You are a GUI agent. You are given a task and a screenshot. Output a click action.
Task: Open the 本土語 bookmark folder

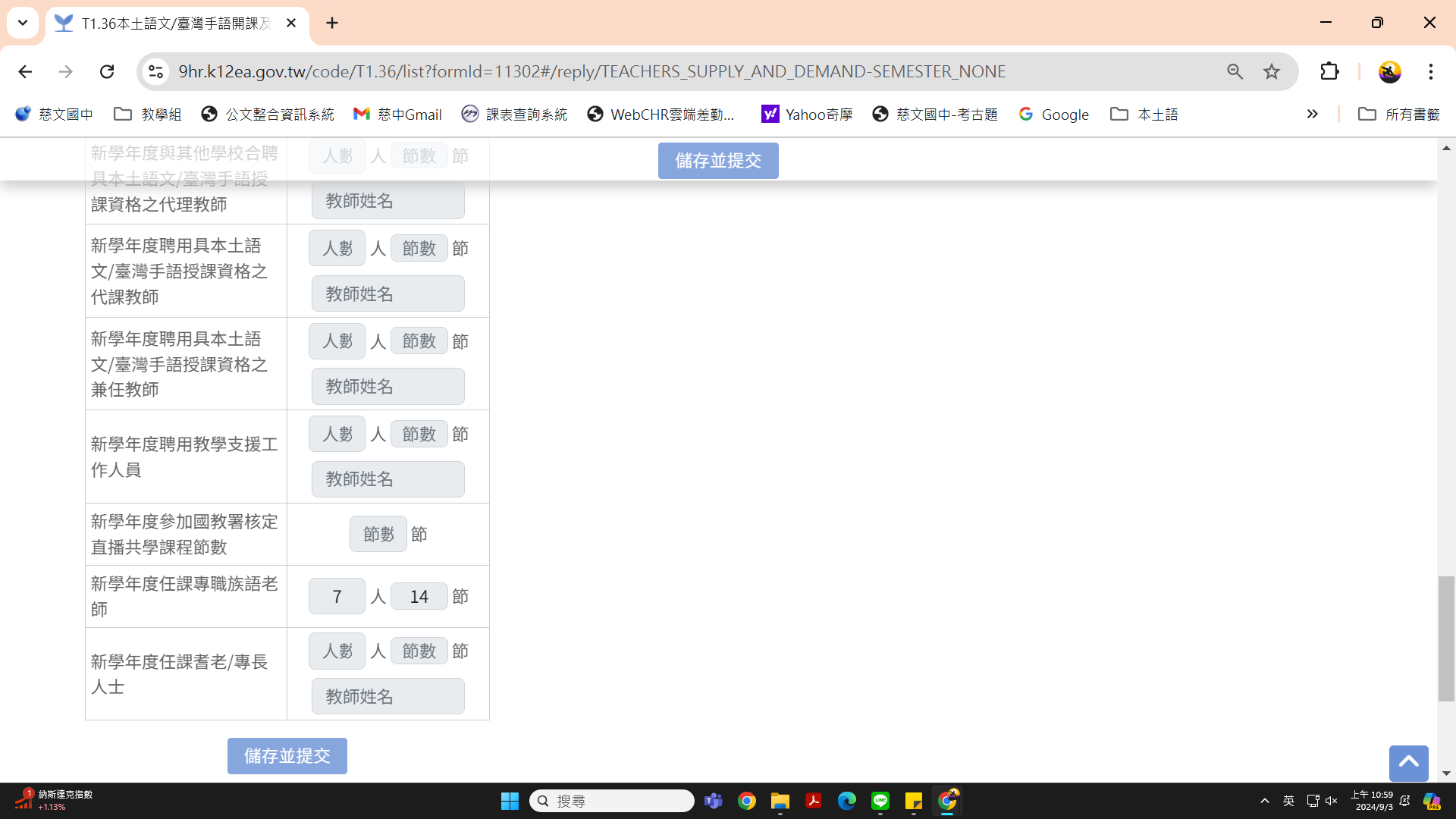coord(1144,114)
